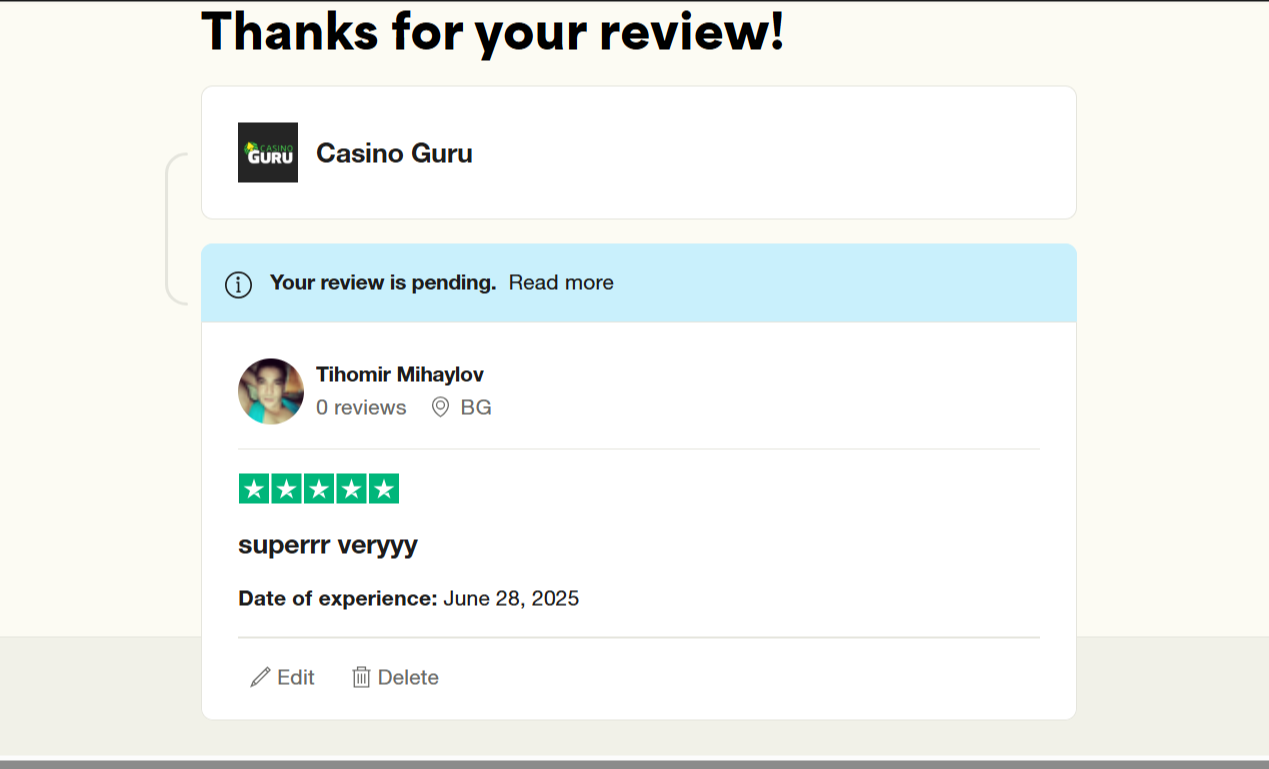This screenshot has height=769, width=1269.
Task: Click the Casino Guru company name
Action: coord(394,153)
